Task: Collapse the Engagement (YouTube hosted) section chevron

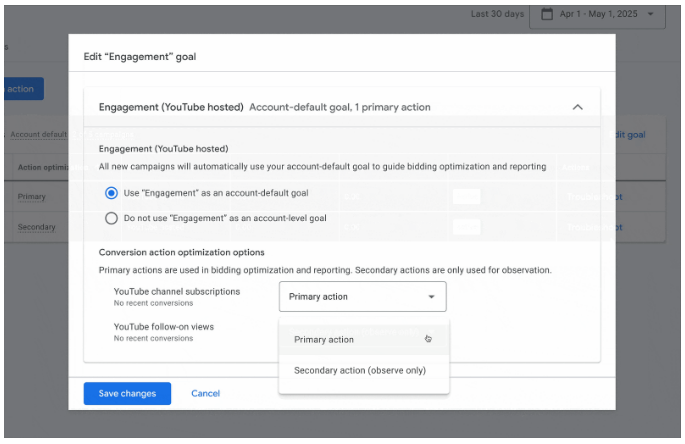Action: (577, 107)
